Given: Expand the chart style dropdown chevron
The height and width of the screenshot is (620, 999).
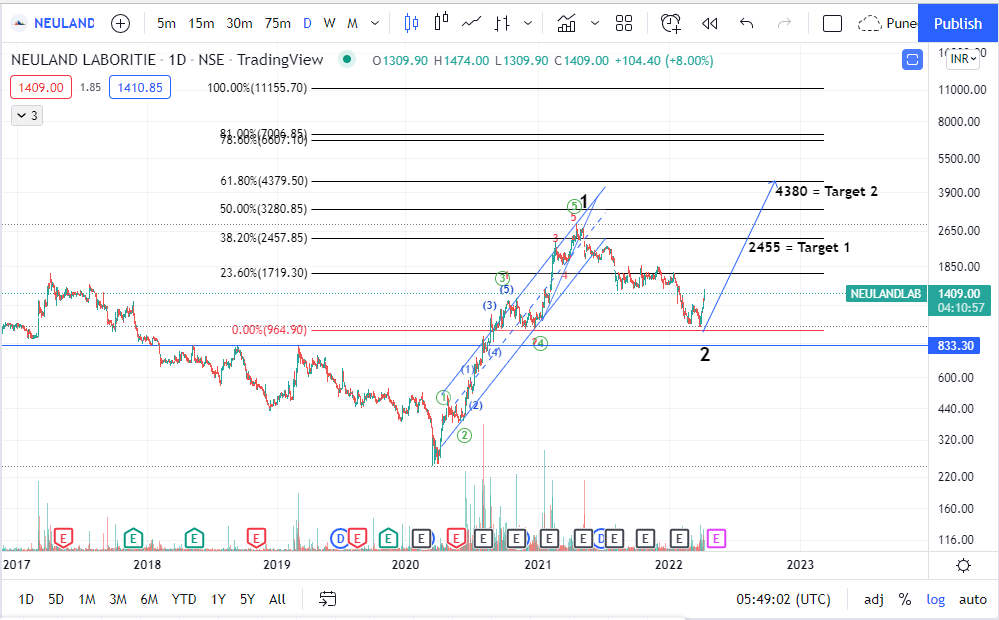Looking at the screenshot, I should pyautogui.click(x=528, y=24).
